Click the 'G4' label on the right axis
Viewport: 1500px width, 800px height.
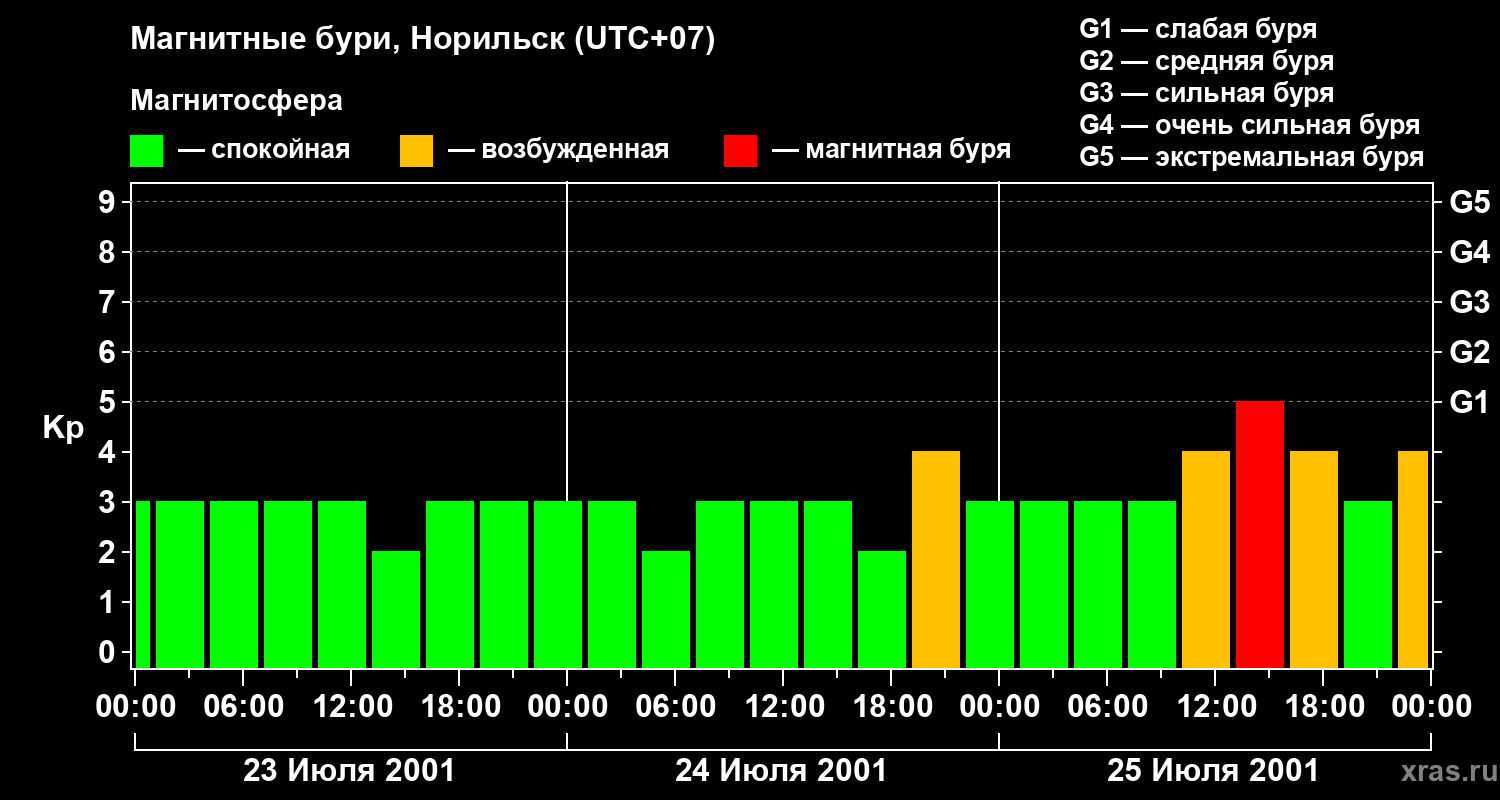[1469, 252]
